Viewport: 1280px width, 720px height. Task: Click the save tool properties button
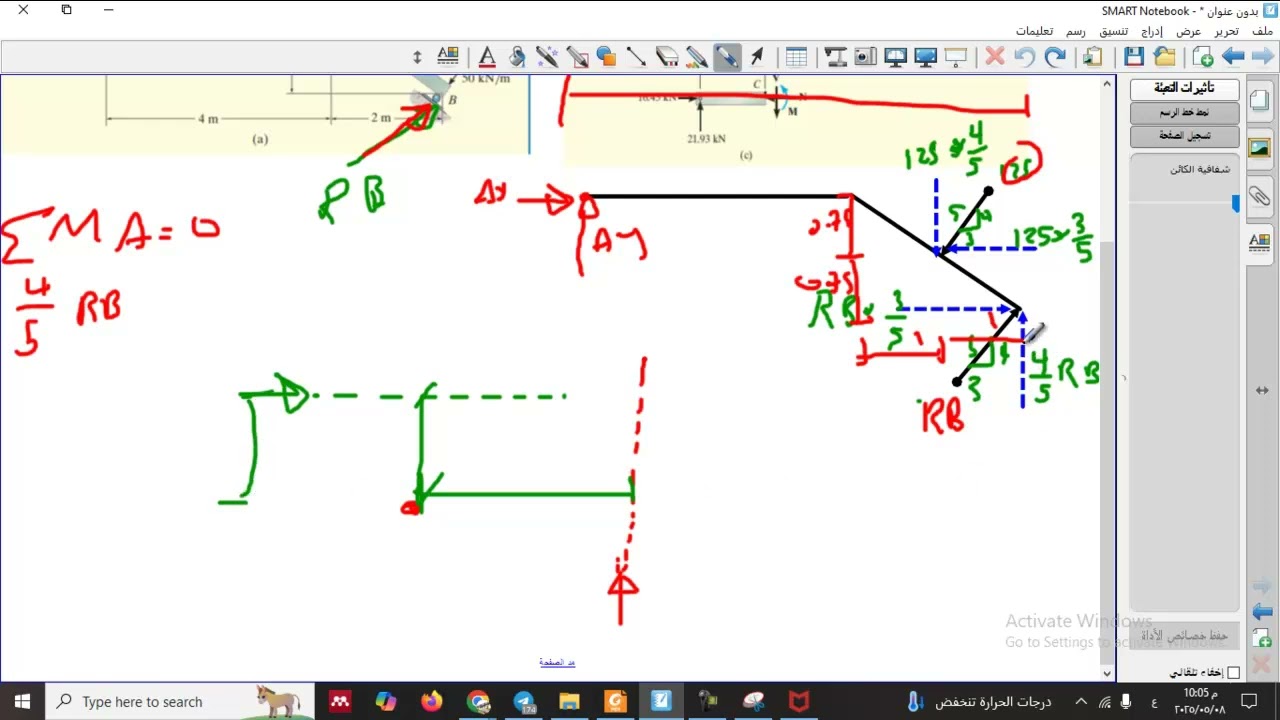1186,636
